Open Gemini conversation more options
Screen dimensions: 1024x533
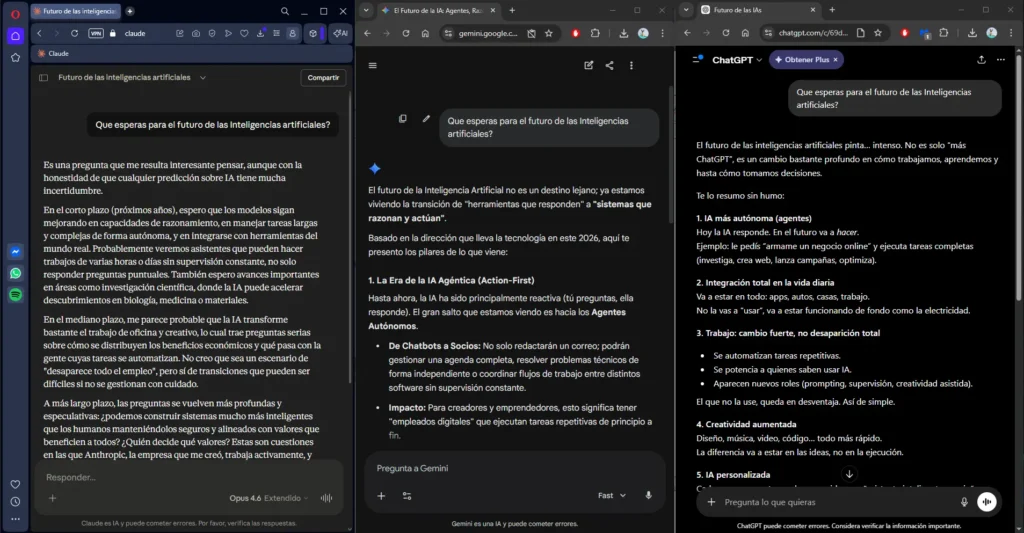[631, 65]
